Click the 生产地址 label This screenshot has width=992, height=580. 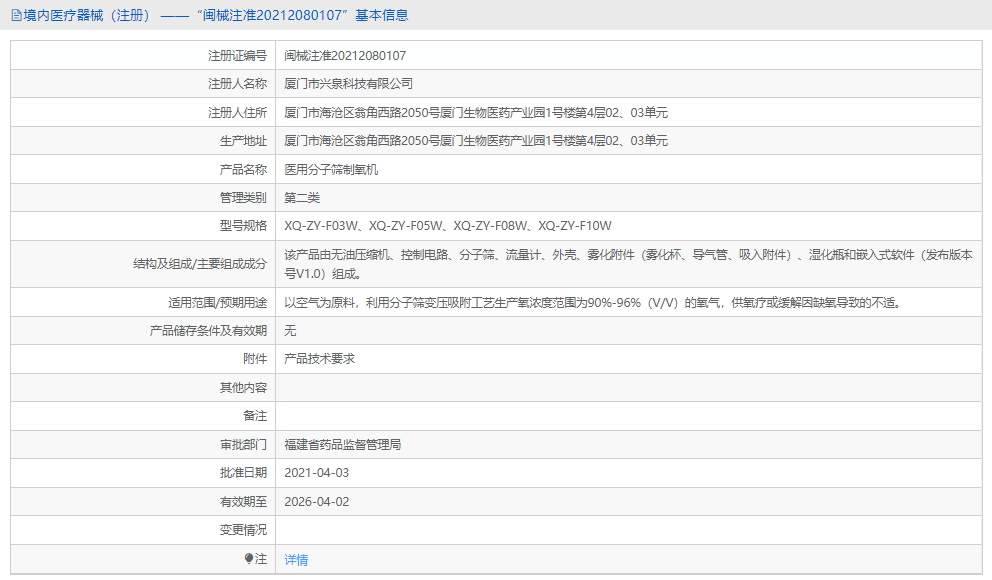click(243, 140)
